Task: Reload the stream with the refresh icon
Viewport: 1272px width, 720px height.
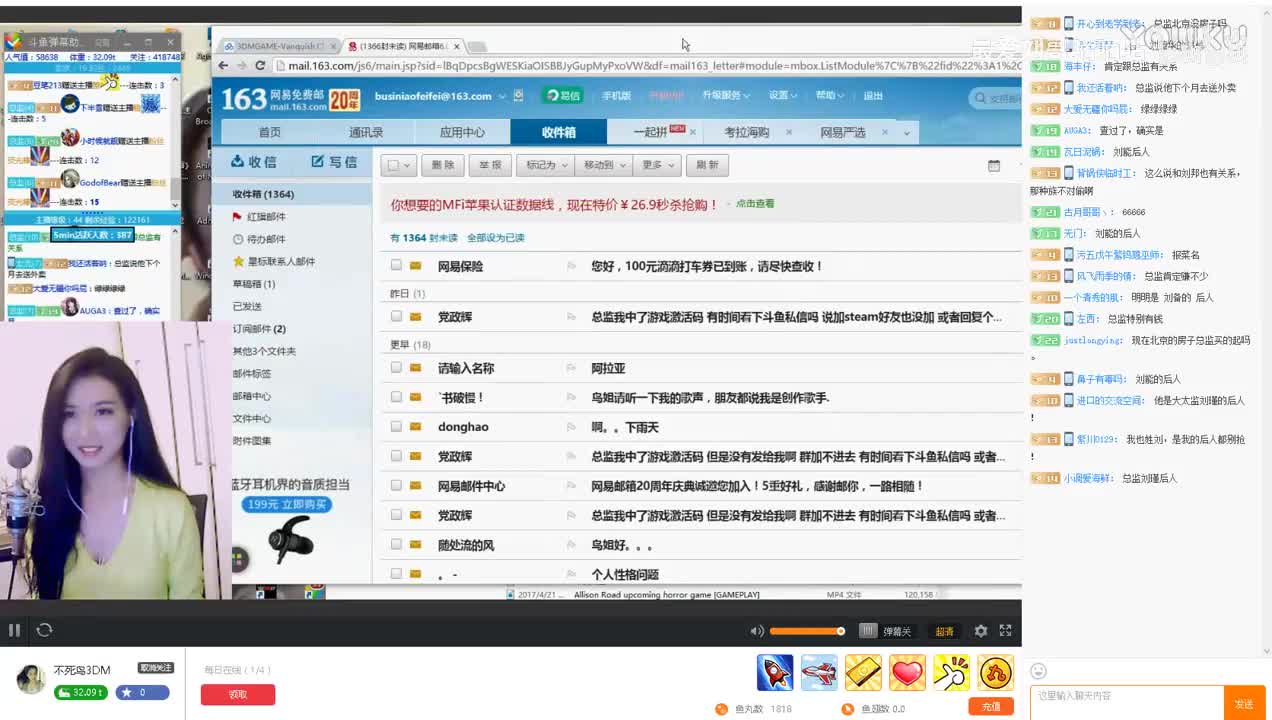Action: pyautogui.click(x=44, y=630)
